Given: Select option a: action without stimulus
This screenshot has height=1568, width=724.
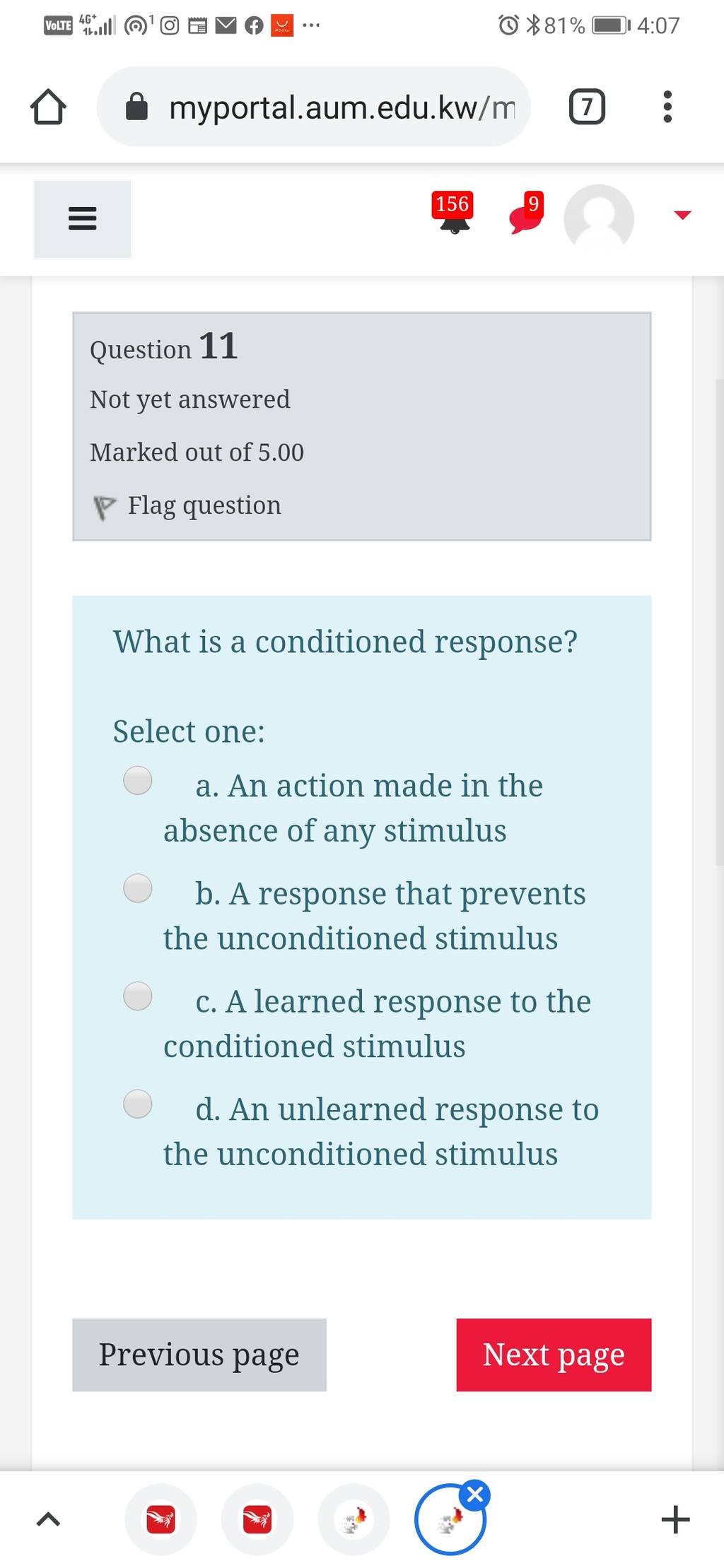Looking at the screenshot, I should coord(138,781).
